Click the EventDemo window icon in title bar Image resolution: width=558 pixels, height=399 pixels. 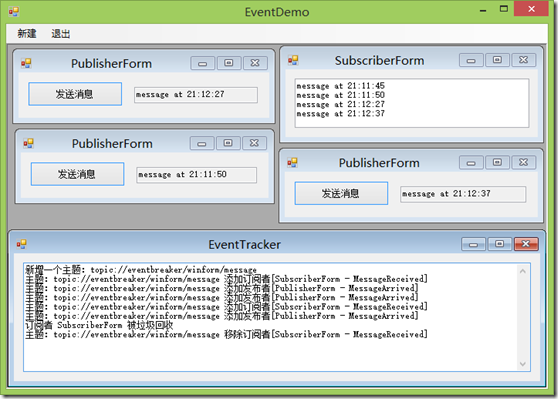(x=14, y=12)
